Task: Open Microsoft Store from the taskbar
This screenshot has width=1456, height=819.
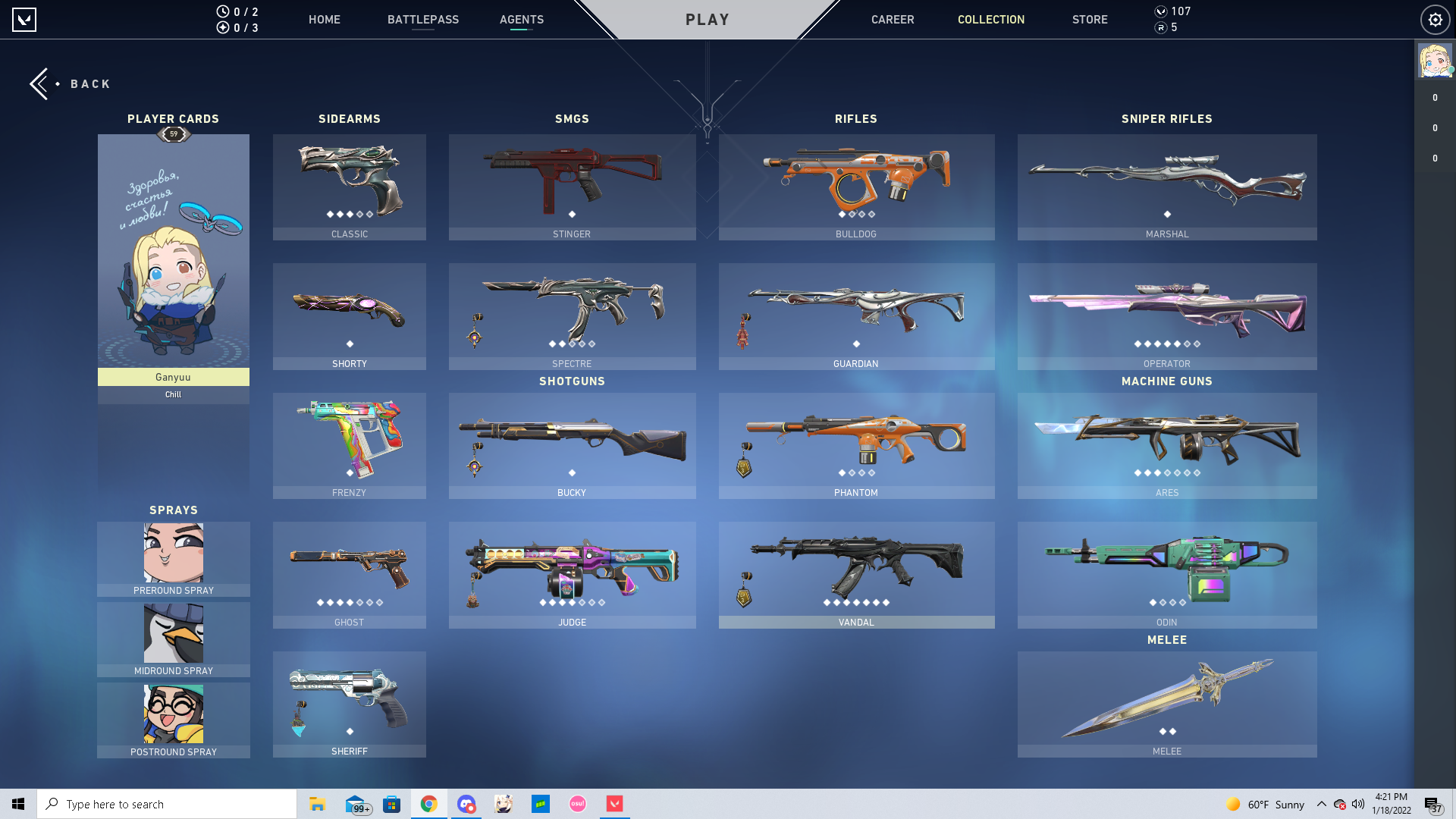Action: click(391, 804)
